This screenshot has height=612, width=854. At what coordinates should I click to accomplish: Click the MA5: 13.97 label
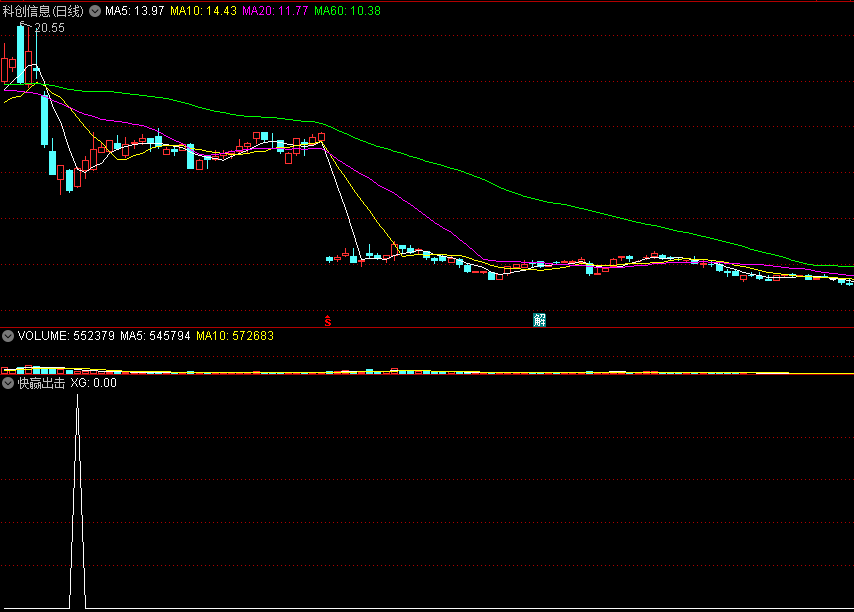click(135, 11)
